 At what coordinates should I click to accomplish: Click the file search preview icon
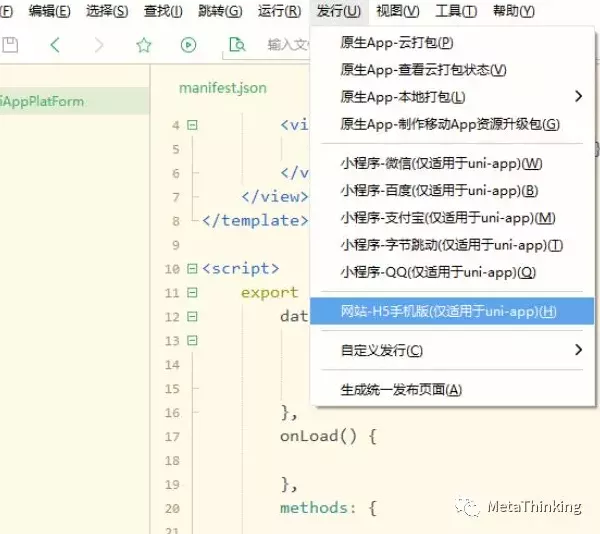coord(236,45)
